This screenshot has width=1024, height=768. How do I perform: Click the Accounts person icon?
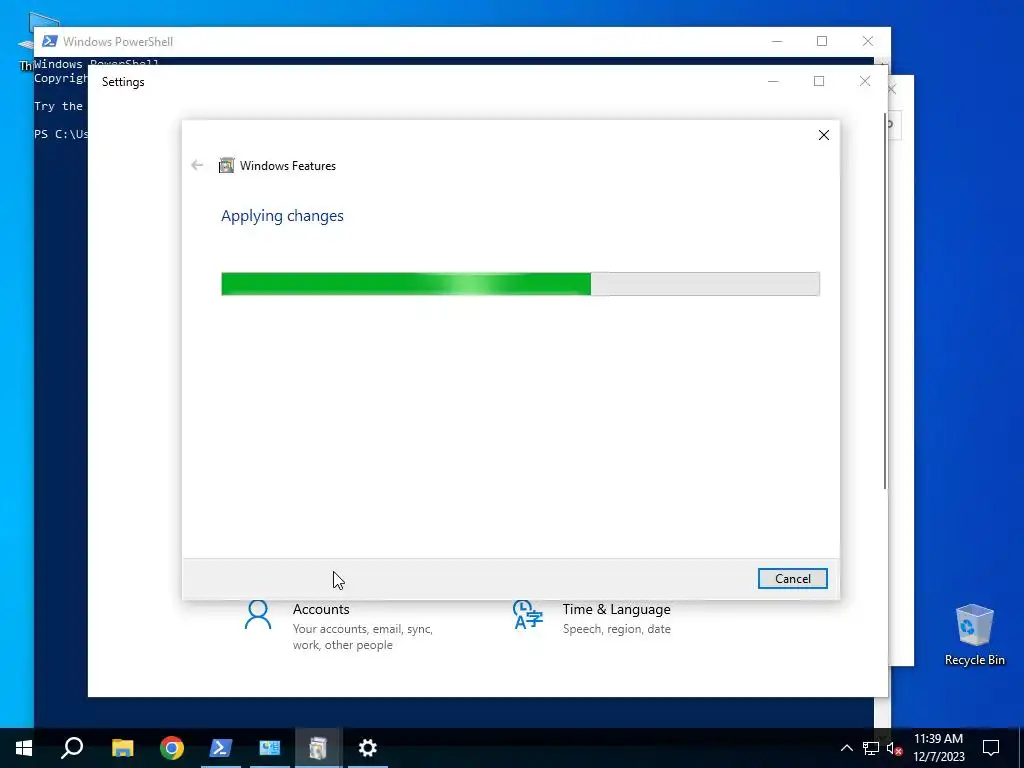point(257,615)
